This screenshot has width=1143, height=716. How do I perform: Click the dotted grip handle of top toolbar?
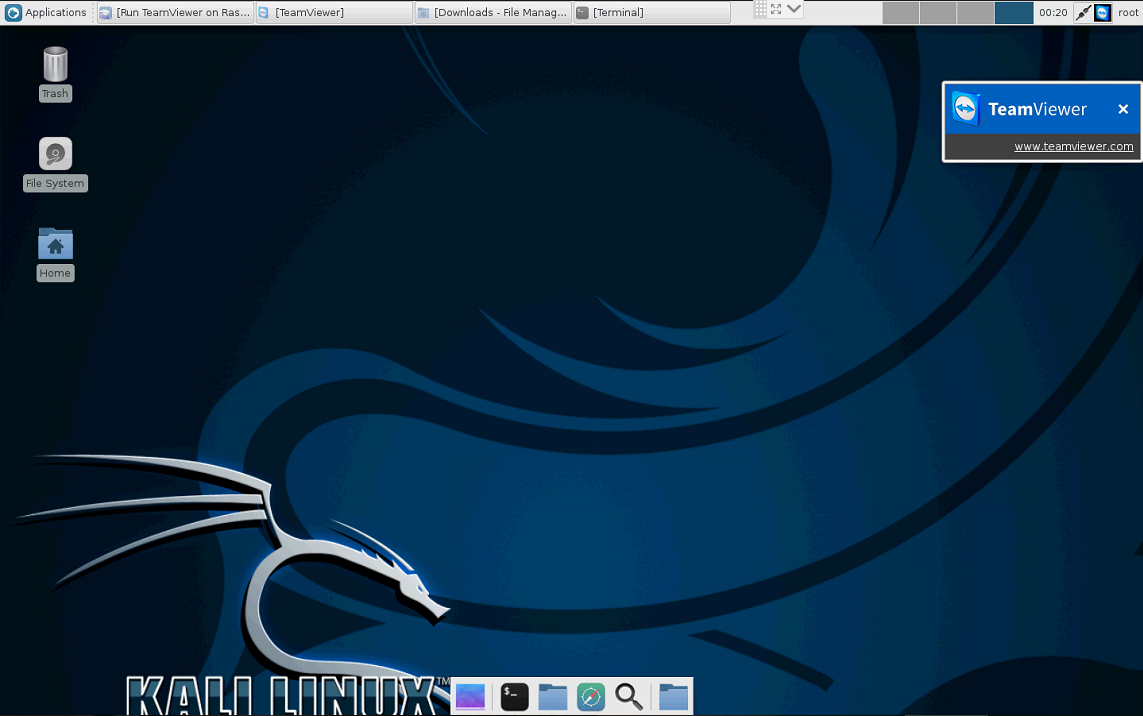760,9
